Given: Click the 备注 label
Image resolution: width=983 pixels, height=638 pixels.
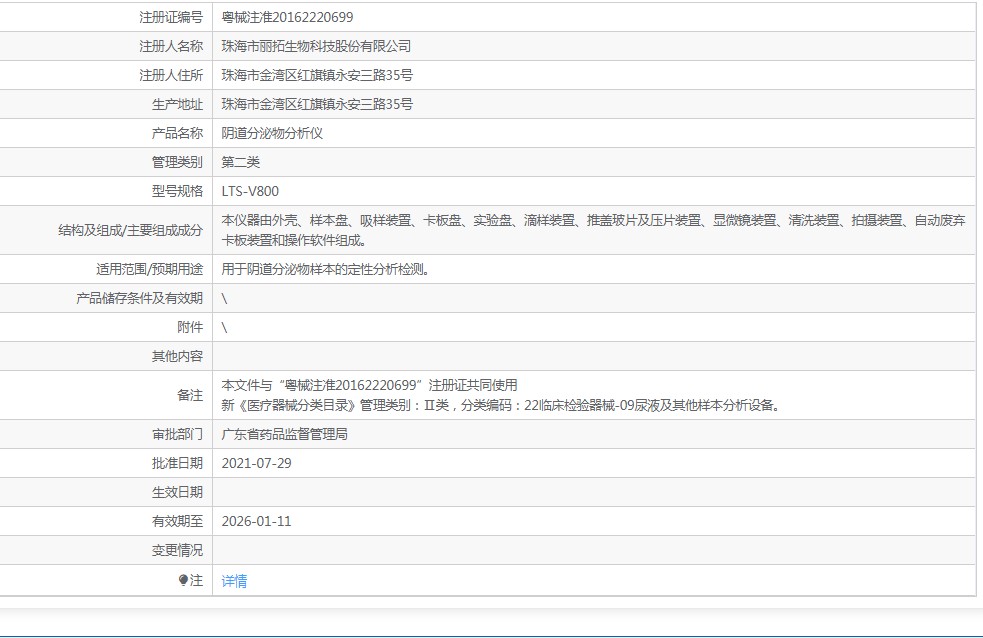Looking at the screenshot, I should (190, 395).
